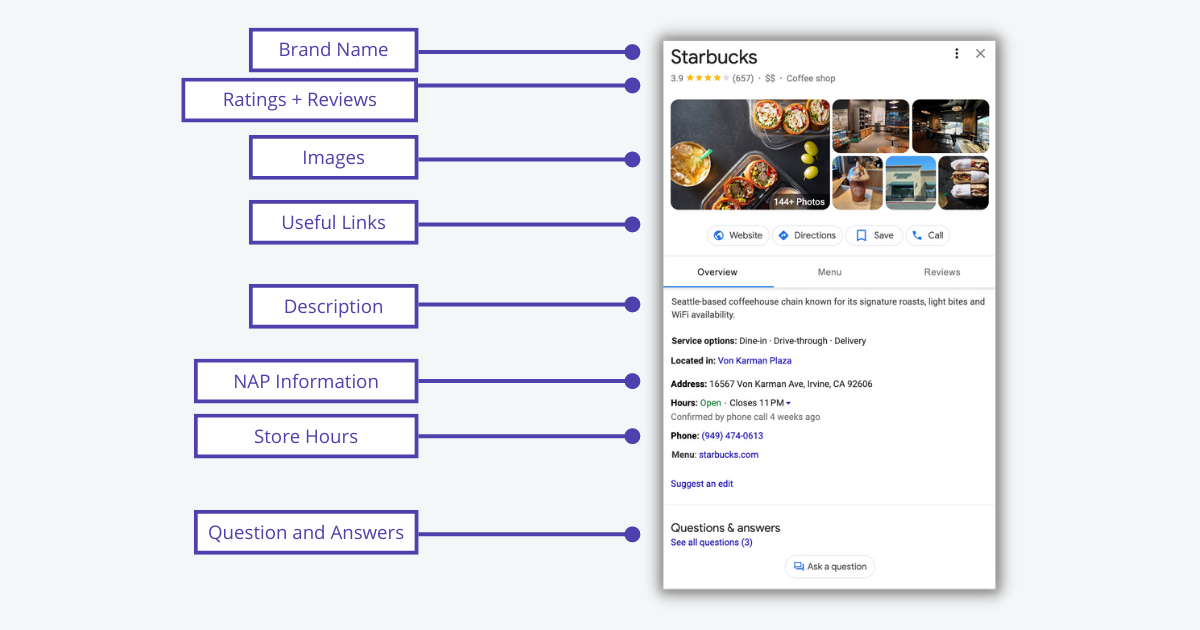Click Suggest an edit
Image resolution: width=1200 pixels, height=630 pixels.
(x=702, y=484)
